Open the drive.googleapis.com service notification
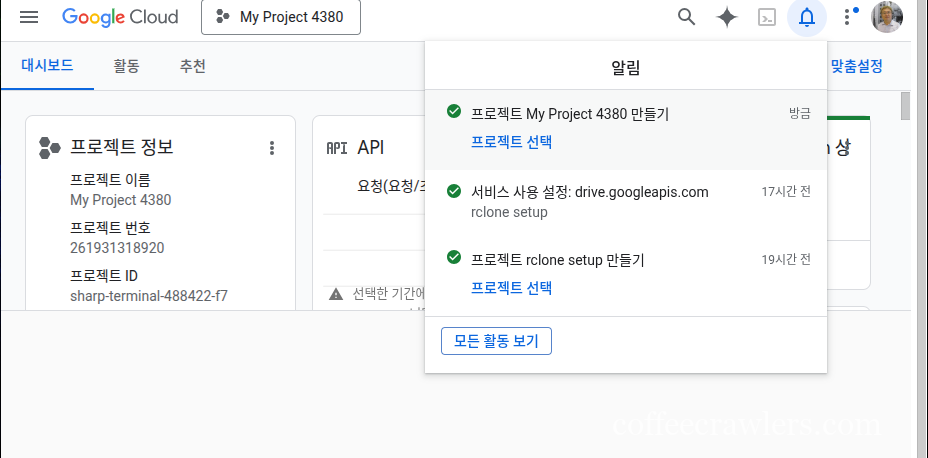 (590, 192)
